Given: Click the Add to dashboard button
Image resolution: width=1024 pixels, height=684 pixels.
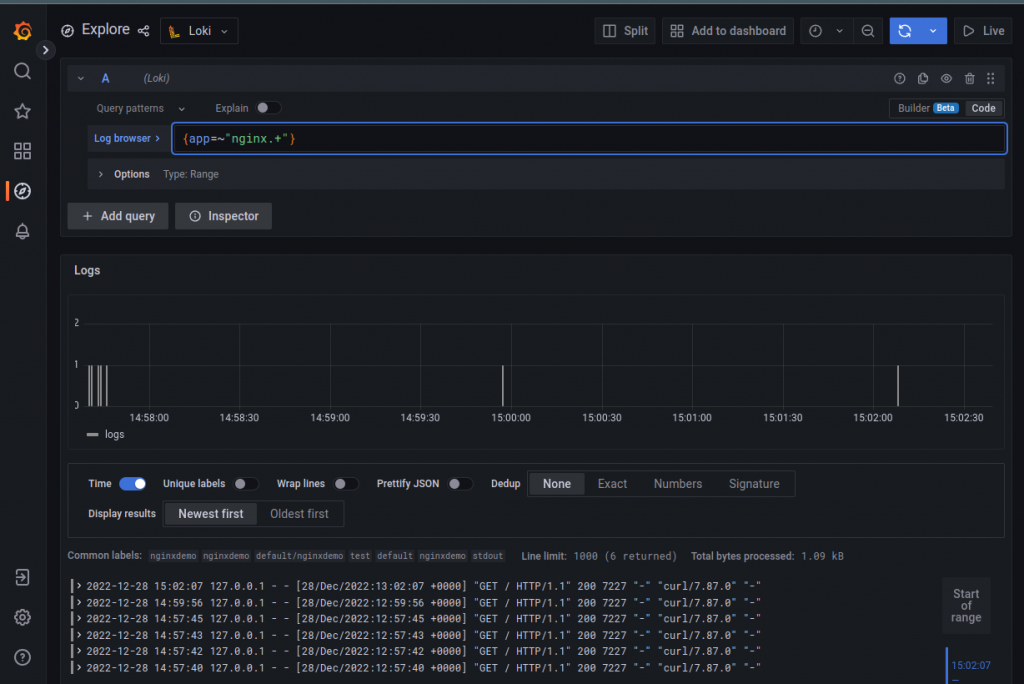Looking at the screenshot, I should tap(727, 30).
